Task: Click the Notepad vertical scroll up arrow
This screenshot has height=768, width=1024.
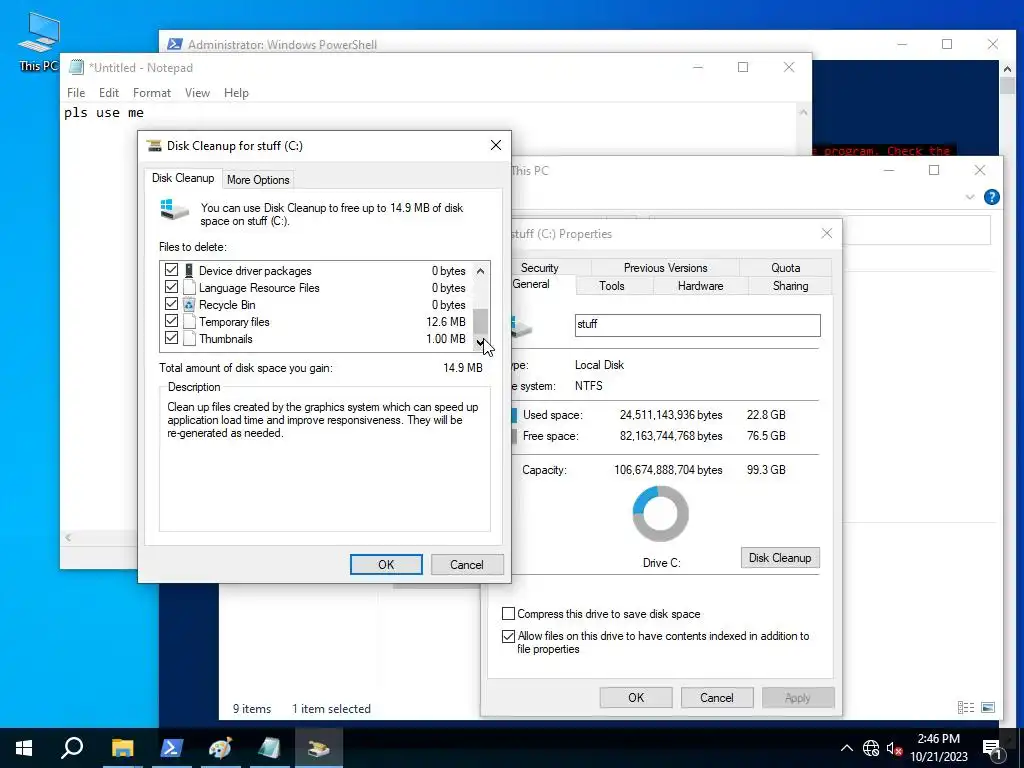Action: (x=803, y=113)
